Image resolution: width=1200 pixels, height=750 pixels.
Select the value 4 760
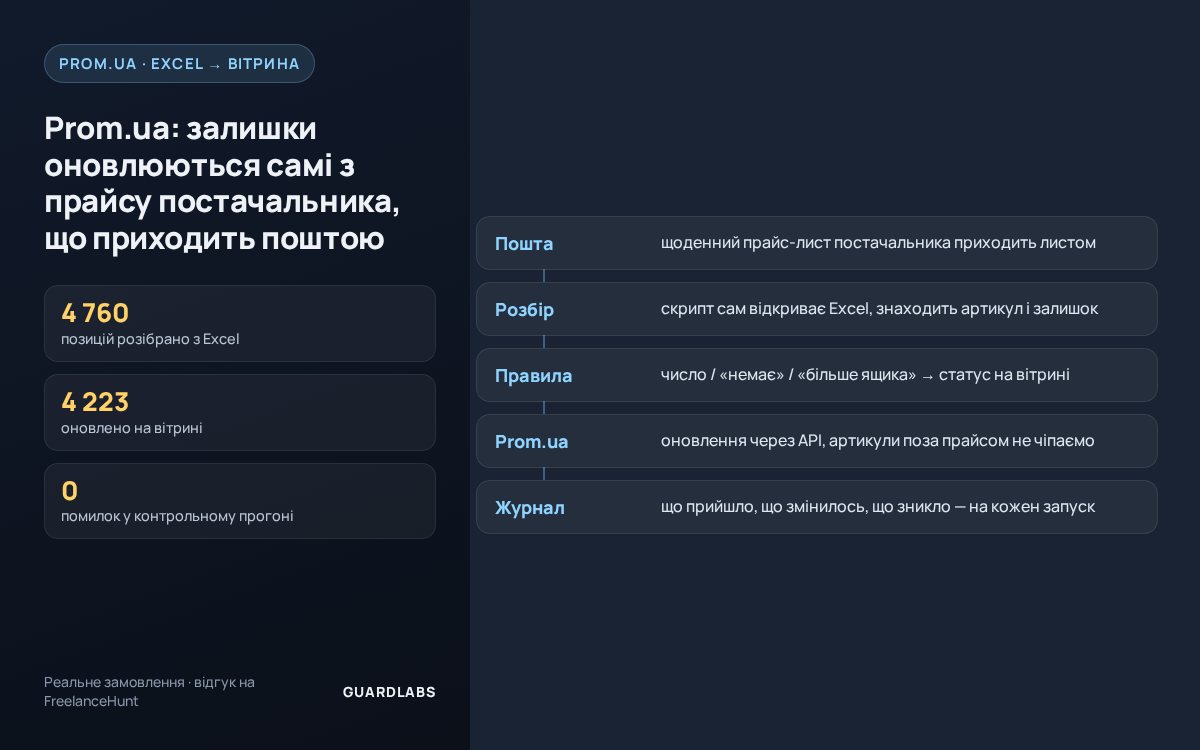coord(95,313)
